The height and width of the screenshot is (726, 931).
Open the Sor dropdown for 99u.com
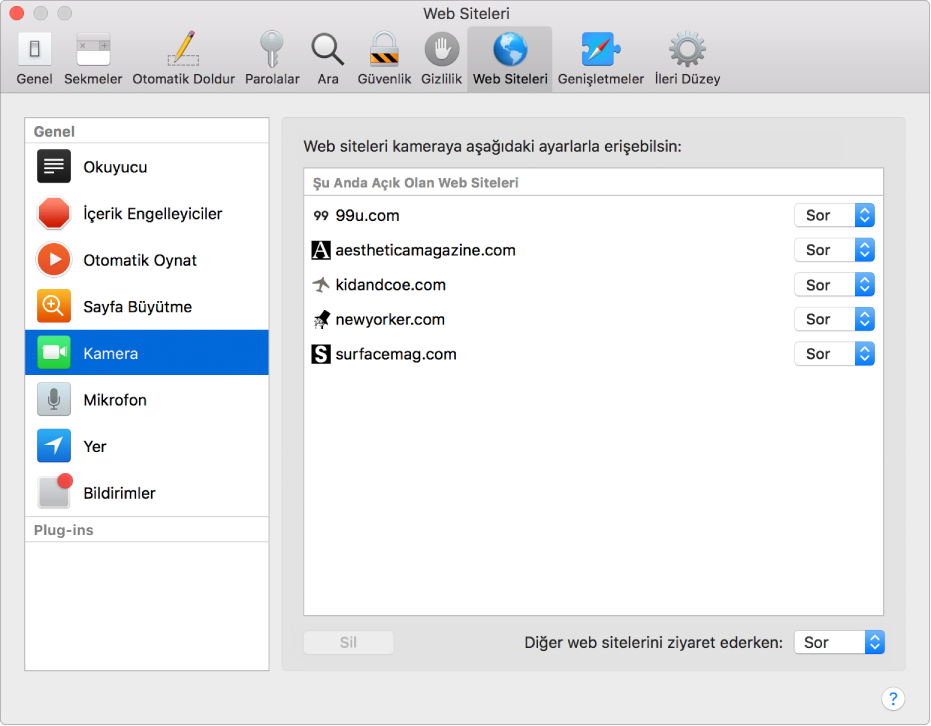(x=834, y=215)
